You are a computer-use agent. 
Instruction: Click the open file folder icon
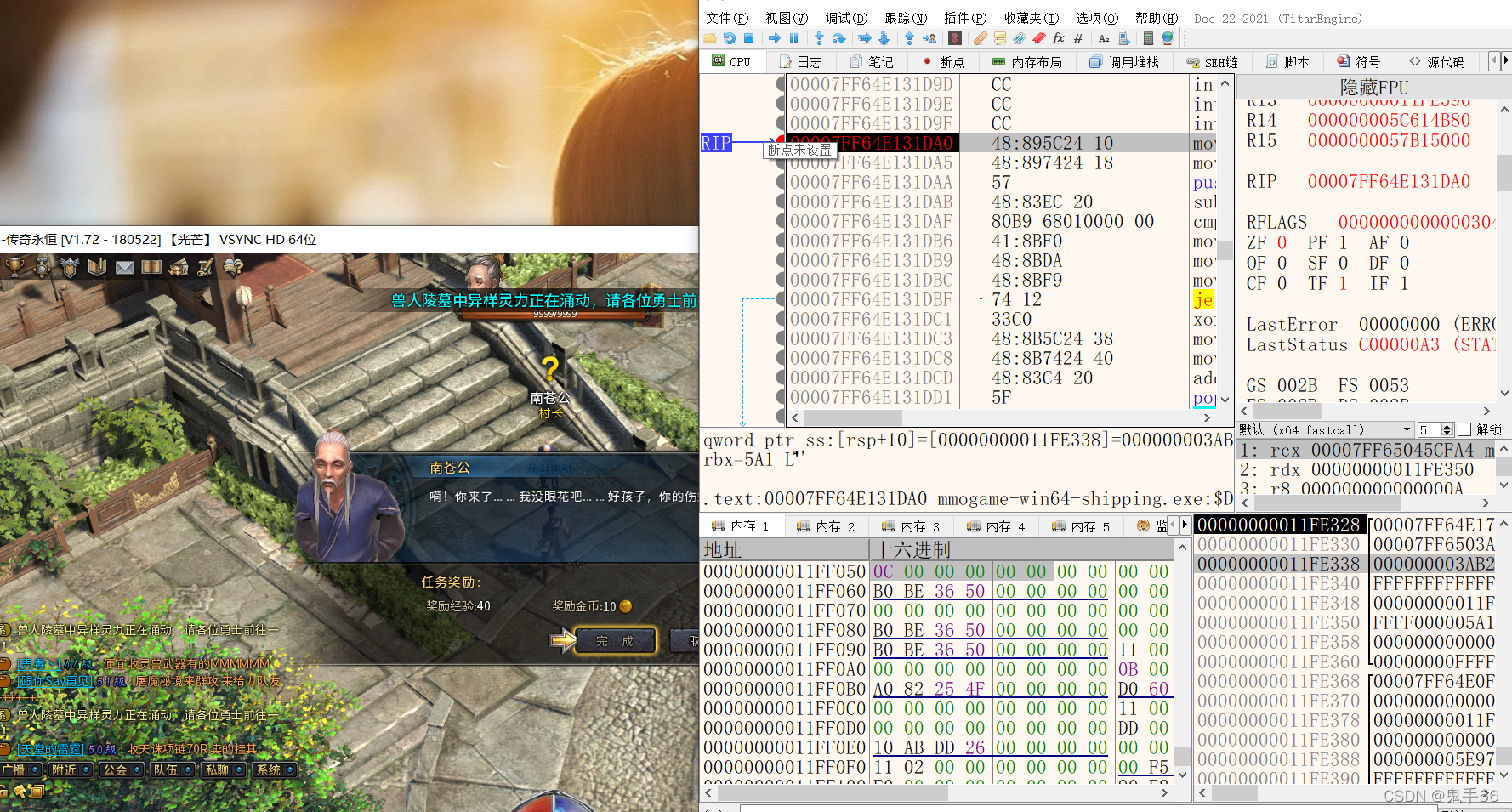[x=709, y=38]
